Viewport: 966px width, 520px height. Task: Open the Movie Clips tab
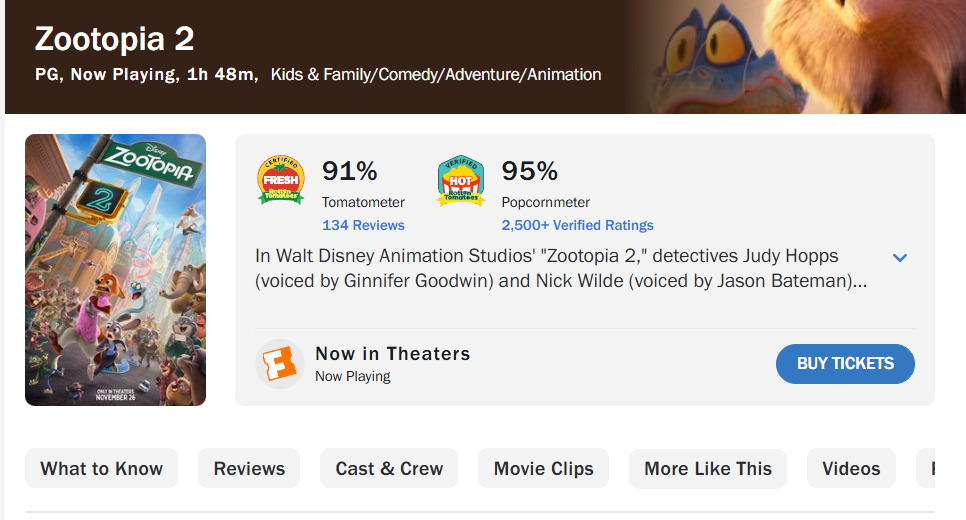tap(543, 469)
